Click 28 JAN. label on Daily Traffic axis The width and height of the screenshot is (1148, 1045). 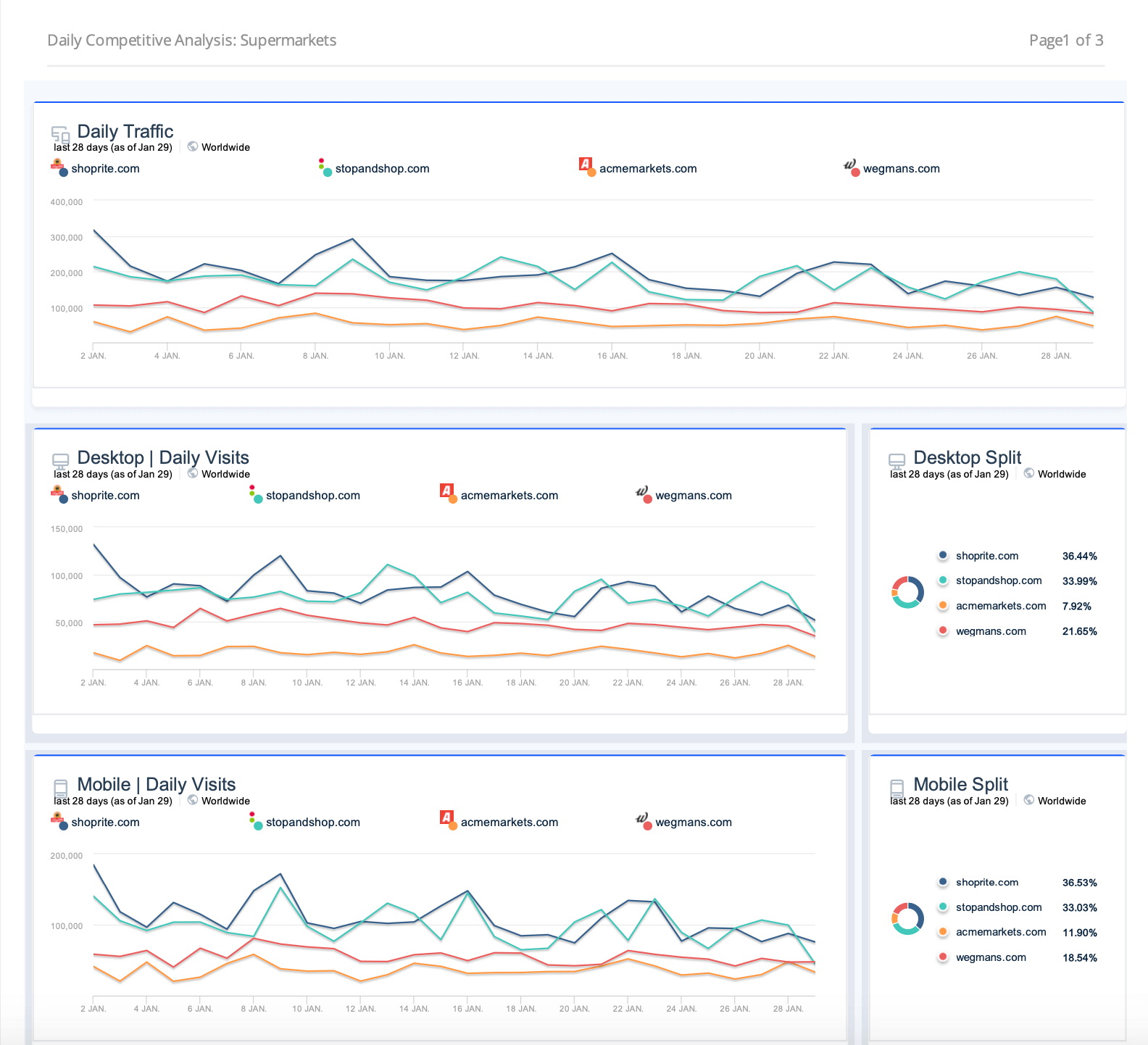pyautogui.click(x=1056, y=356)
